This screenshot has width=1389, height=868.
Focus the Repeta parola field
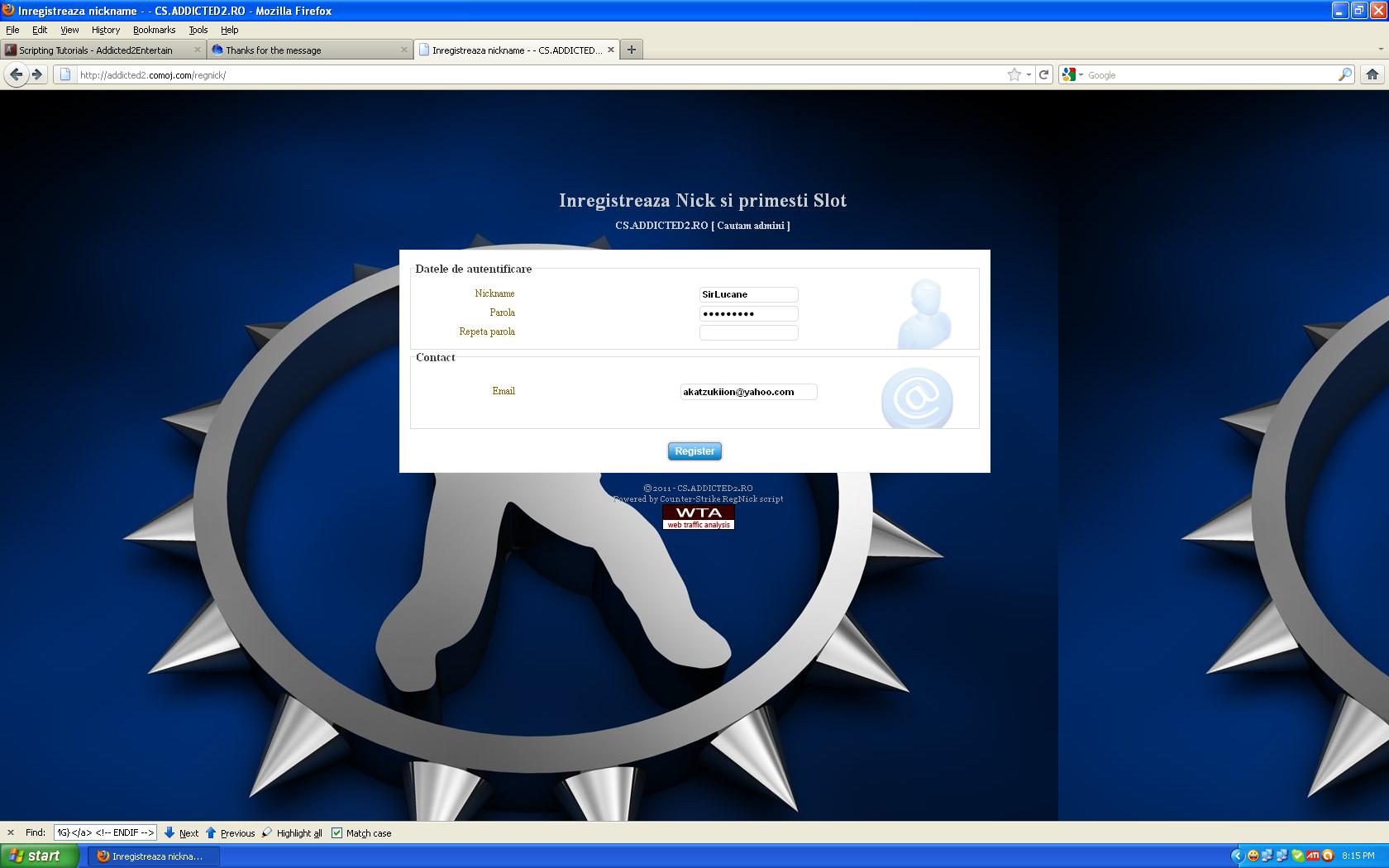pyautogui.click(x=749, y=332)
